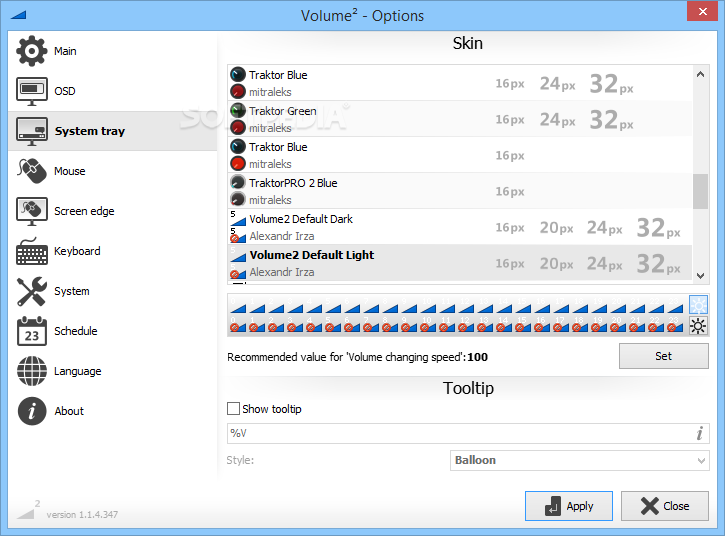Open the System wrench and screwdriver icon
This screenshot has height=536, width=725.
click(31, 291)
